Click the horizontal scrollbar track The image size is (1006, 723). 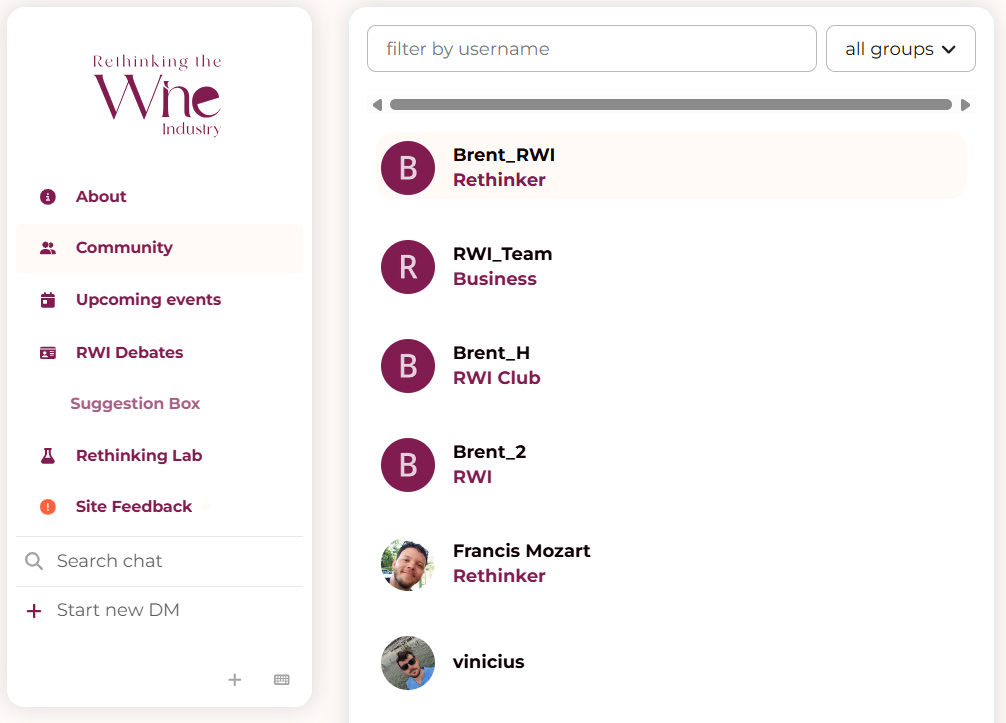(x=670, y=105)
